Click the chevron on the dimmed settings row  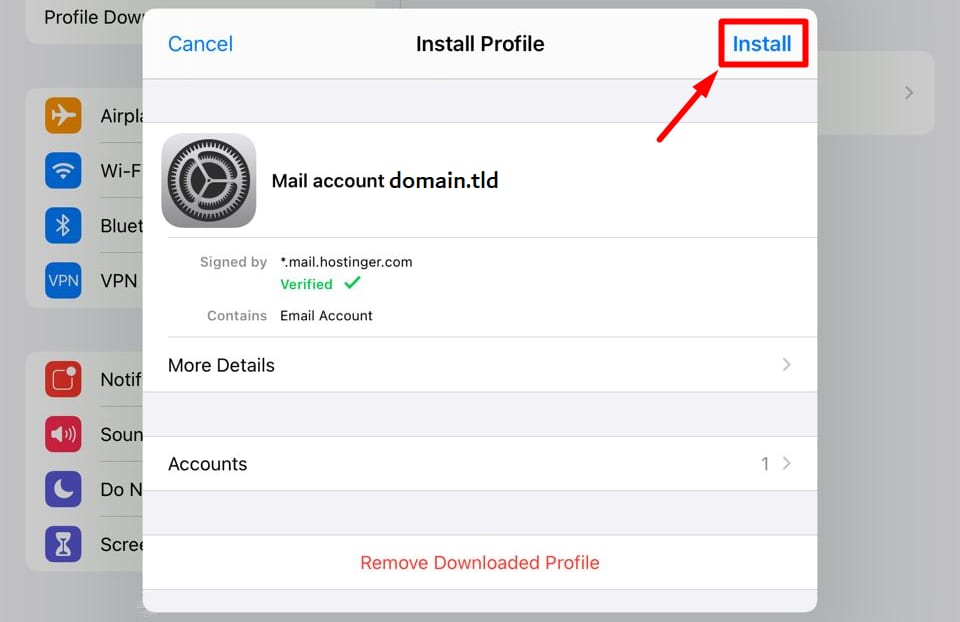908,92
